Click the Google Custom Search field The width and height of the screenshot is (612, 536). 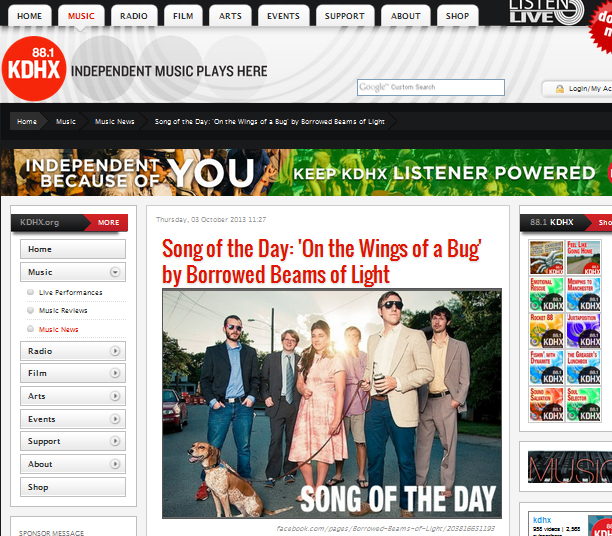[431, 87]
